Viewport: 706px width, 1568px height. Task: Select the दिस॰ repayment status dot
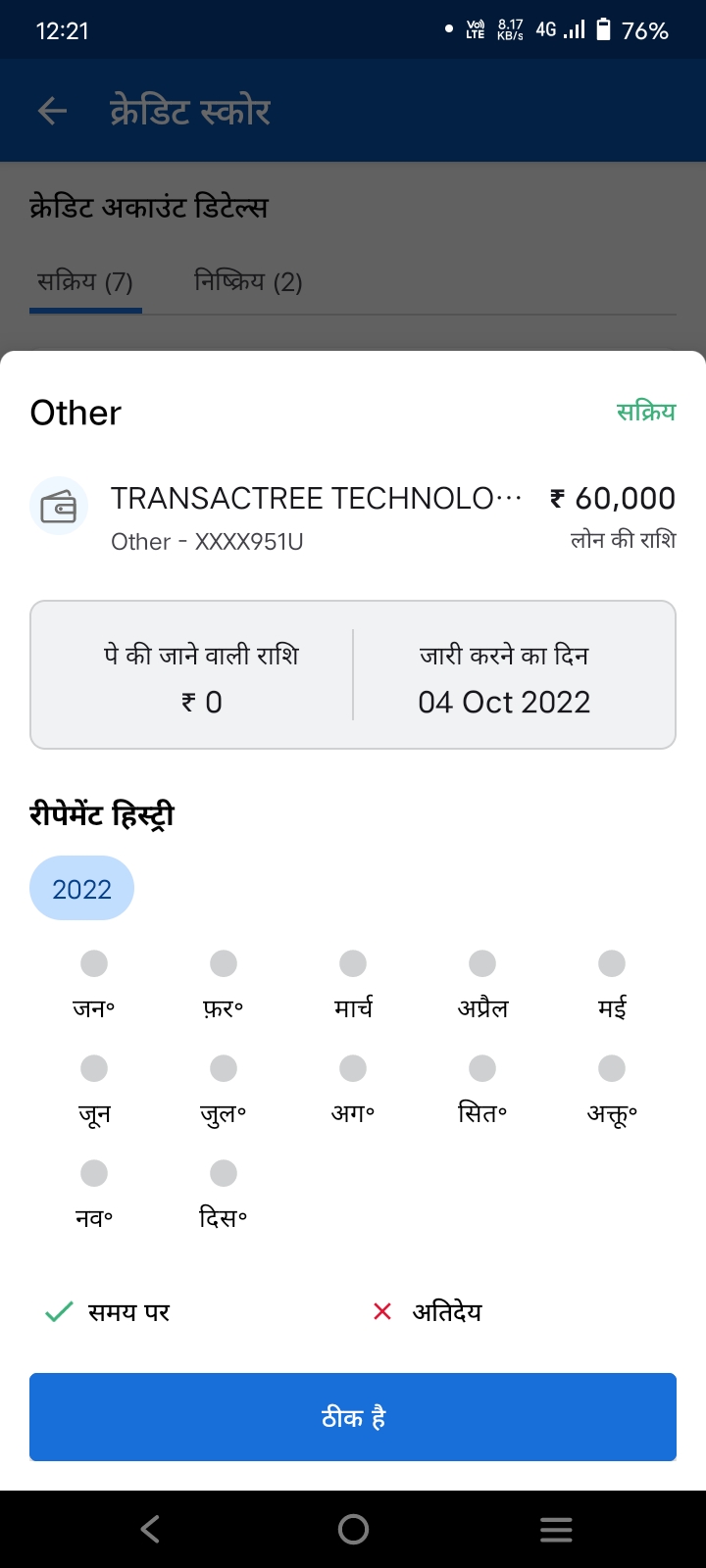(x=224, y=1173)
